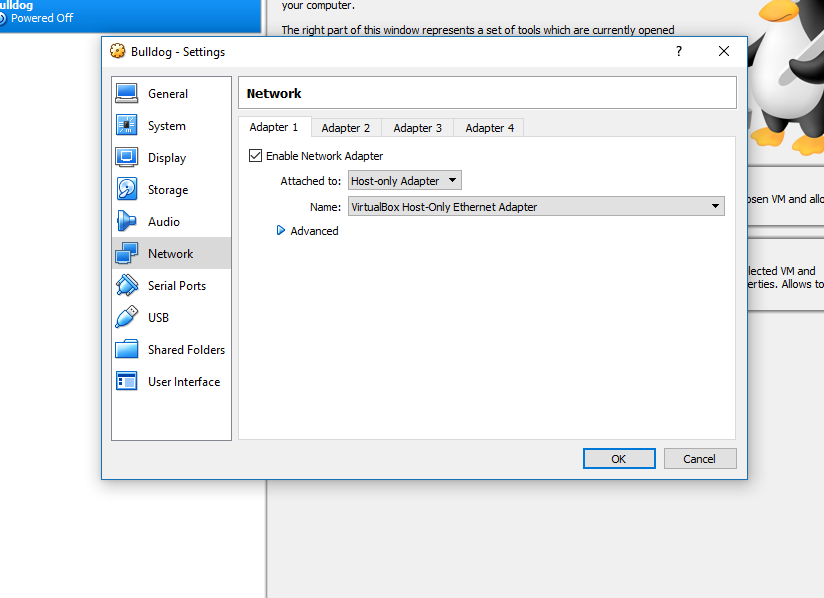
Task: Open Shared Folders folder icon
Action: 127,349
